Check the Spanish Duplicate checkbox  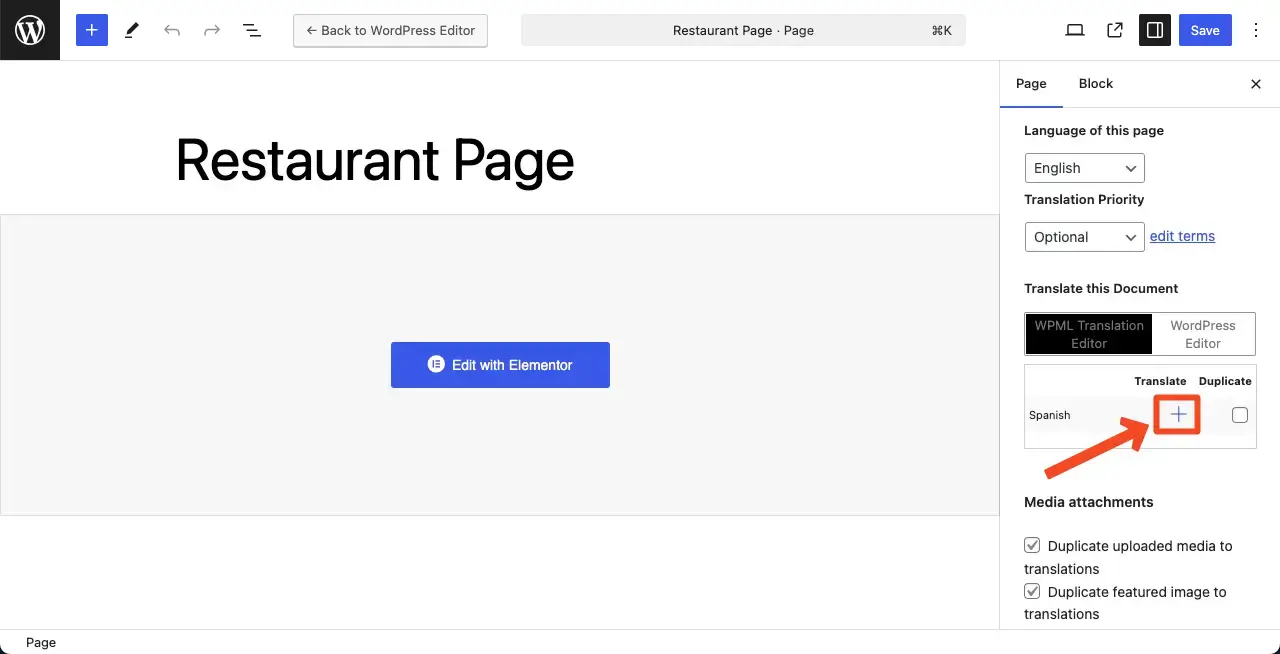pos(1240,415)
